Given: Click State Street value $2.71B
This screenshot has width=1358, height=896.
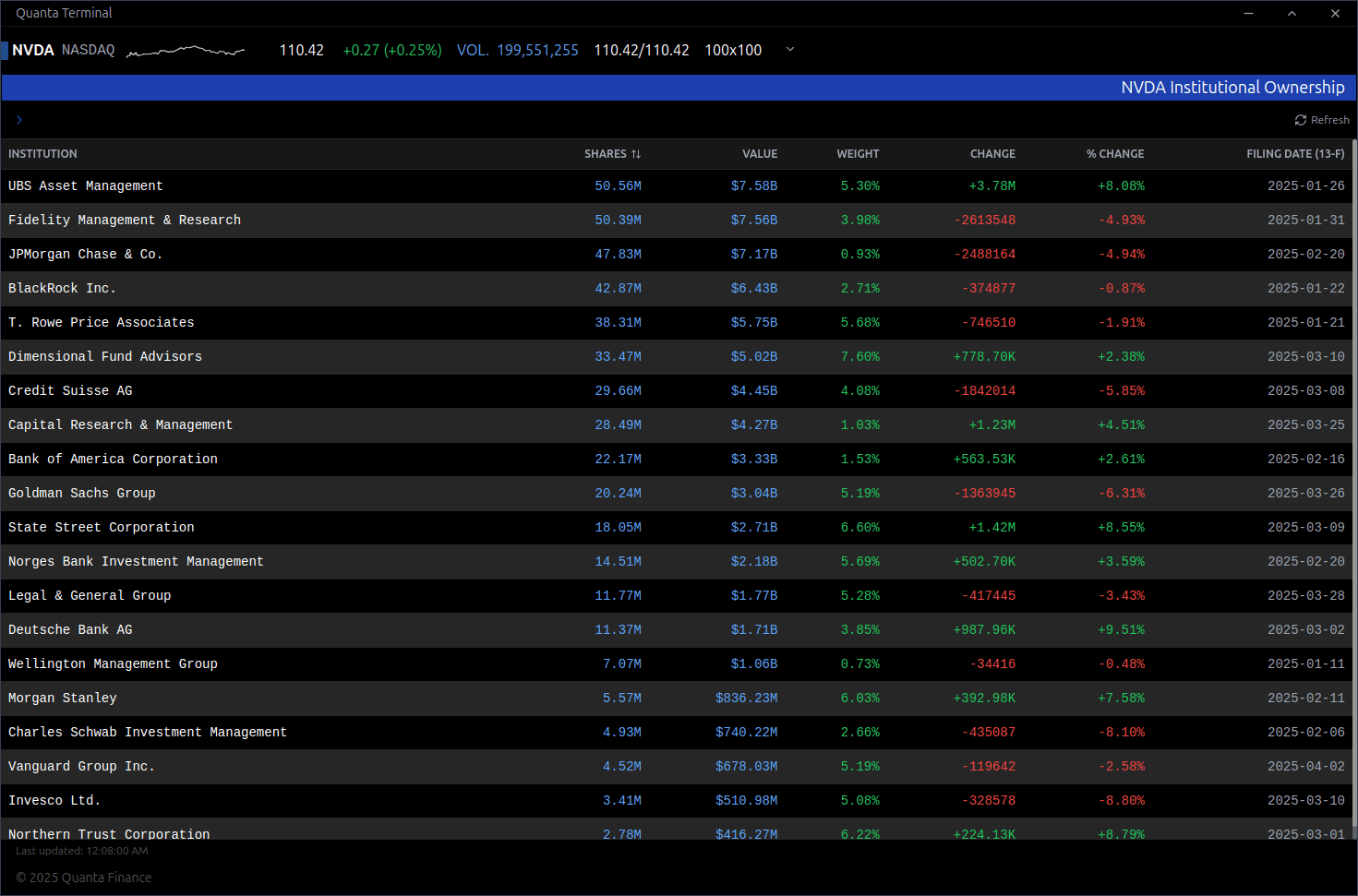Looking at the screenshot, I should (754, 528).
